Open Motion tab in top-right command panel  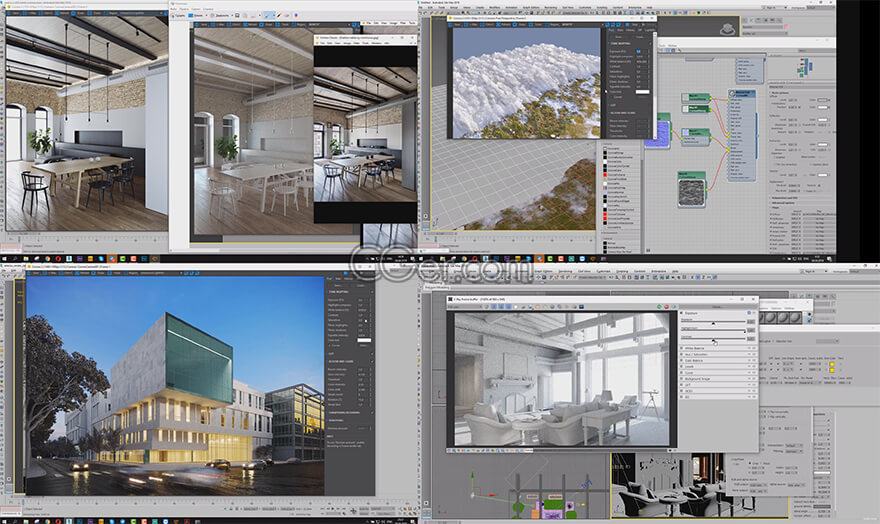tap(767, 19)
